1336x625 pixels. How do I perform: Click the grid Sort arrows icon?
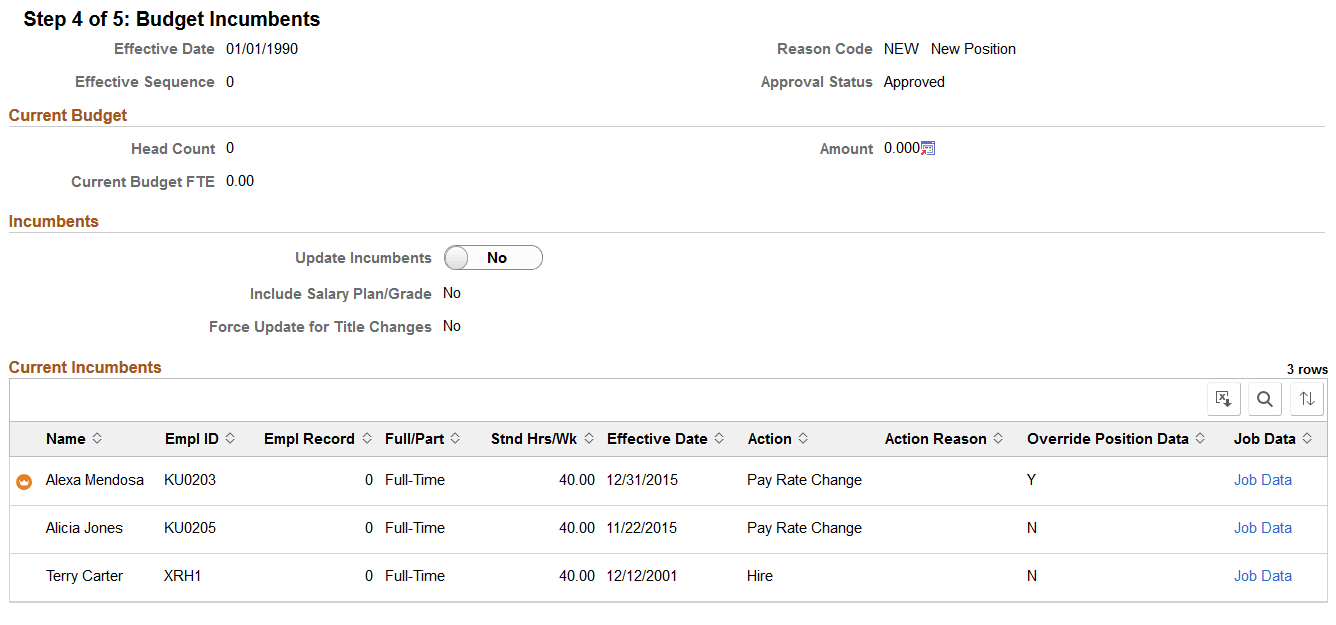[x=1307, y=399]
